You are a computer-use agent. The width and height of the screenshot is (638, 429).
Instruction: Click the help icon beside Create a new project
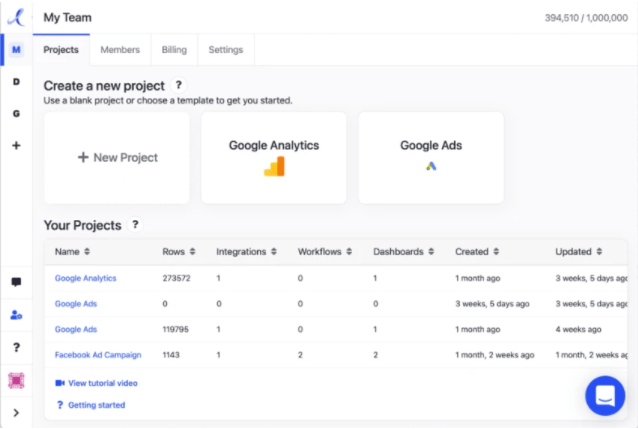pyautogui.click(x=178, y=86)
